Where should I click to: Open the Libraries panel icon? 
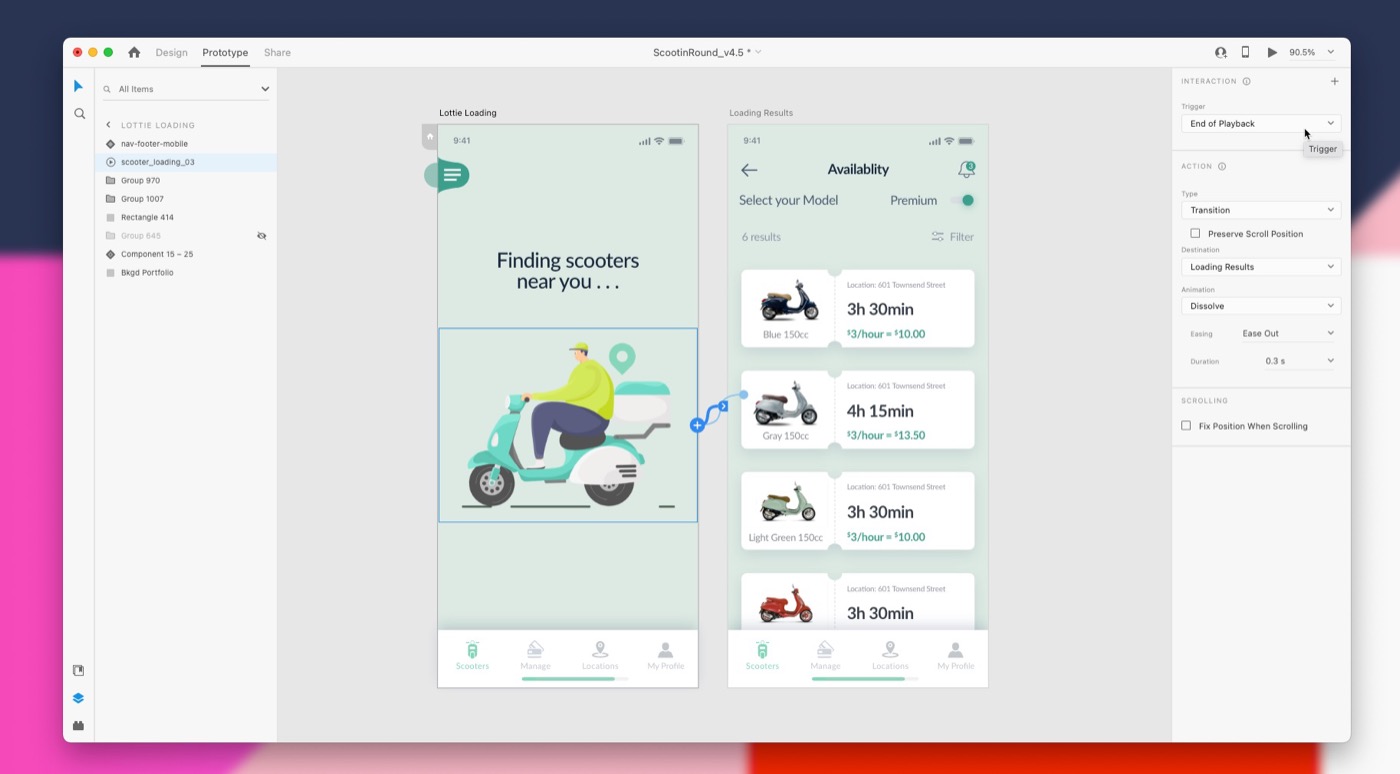79,670
